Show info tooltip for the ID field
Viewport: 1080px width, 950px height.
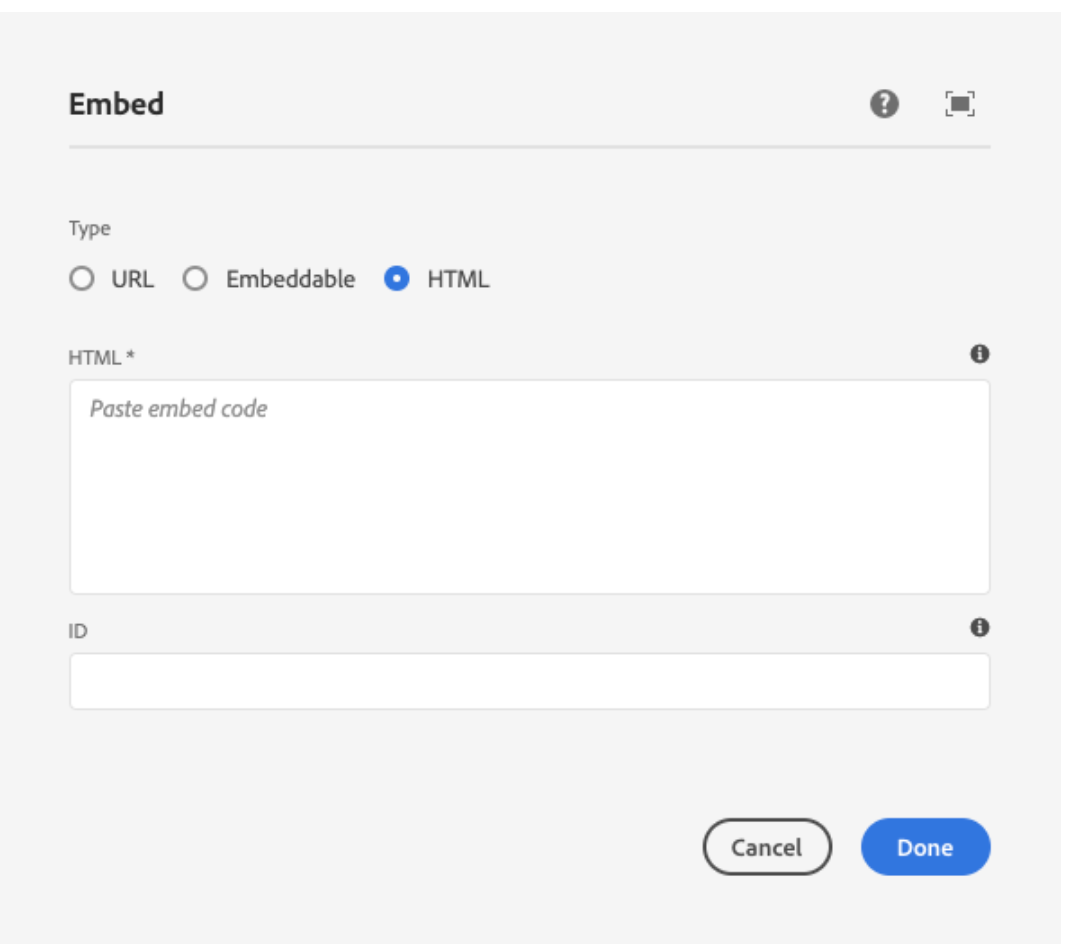pos(980,628)
